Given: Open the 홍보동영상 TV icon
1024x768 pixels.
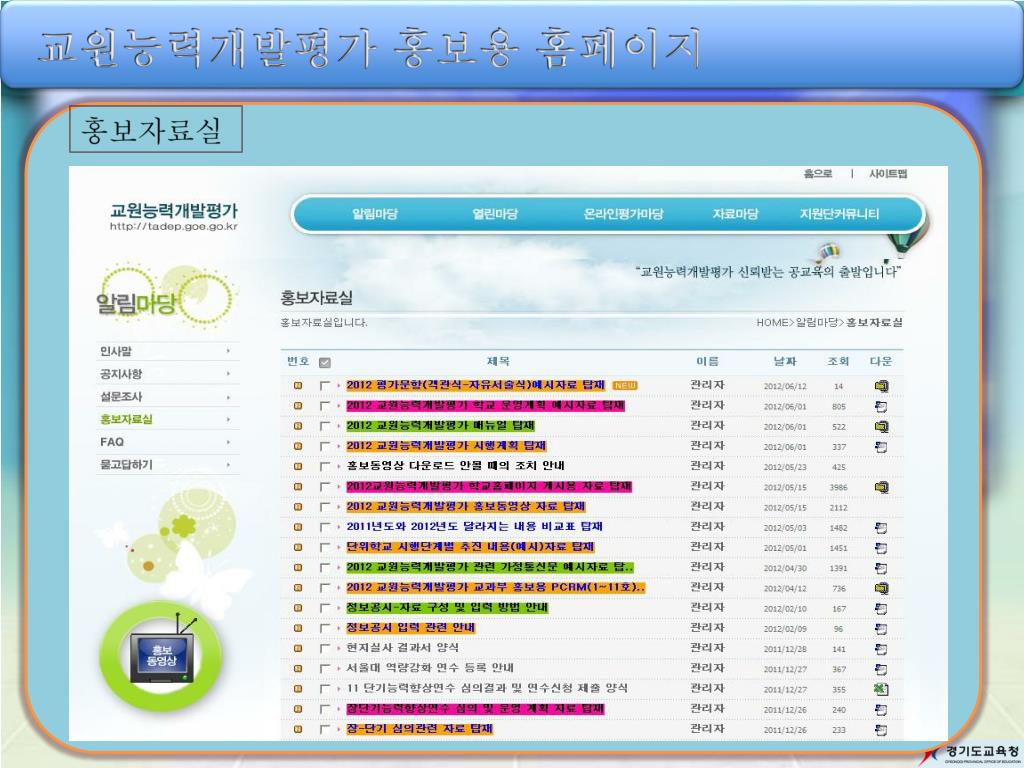Looking at the screenshot, I should [161, 656].
